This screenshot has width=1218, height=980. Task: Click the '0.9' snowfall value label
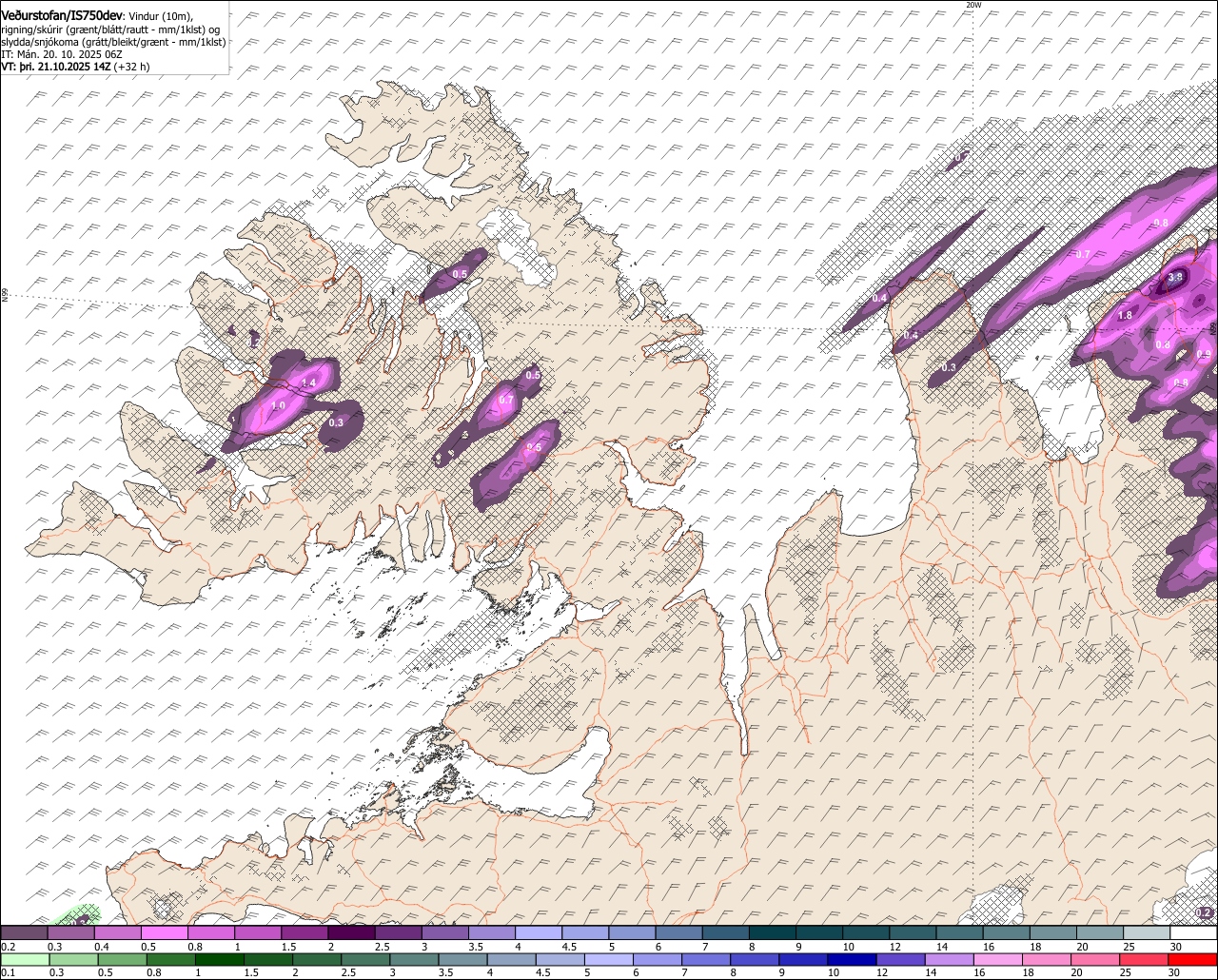[x=1204, y=354]
